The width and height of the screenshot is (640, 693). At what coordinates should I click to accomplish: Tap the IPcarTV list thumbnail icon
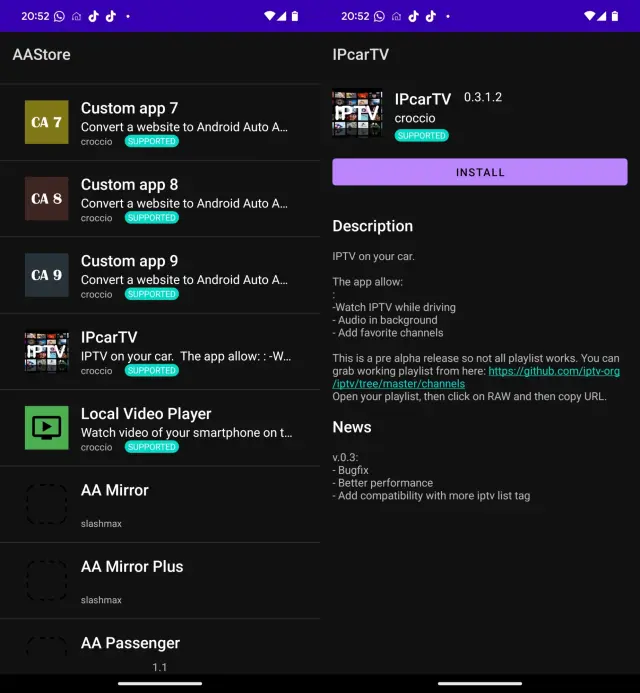click(x=47, y=351)
